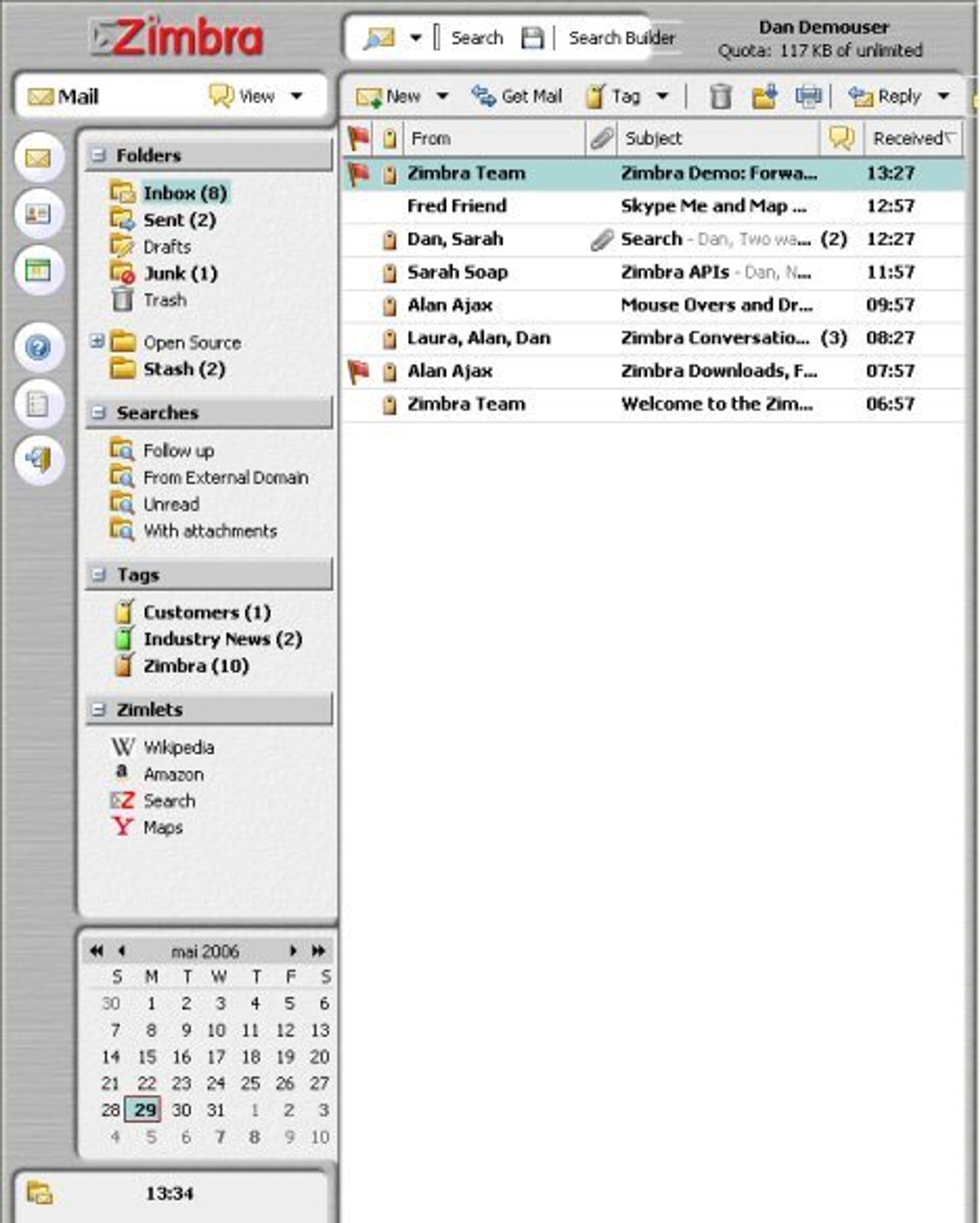
Task: Jump forward one year in calendar
Action: pos(318,951)
